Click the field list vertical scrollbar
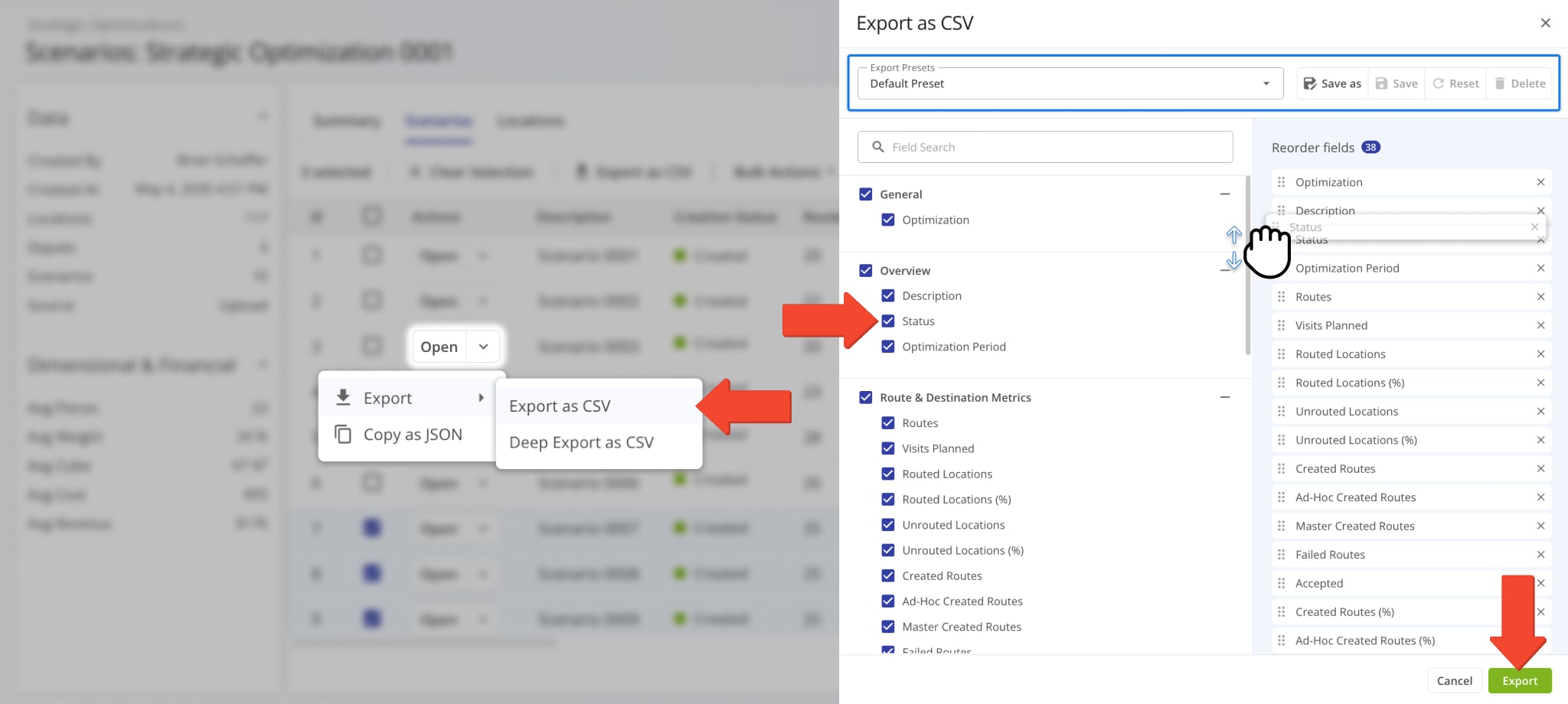The height and width of the screenshot is (704, 1568). pos(1247,268)
